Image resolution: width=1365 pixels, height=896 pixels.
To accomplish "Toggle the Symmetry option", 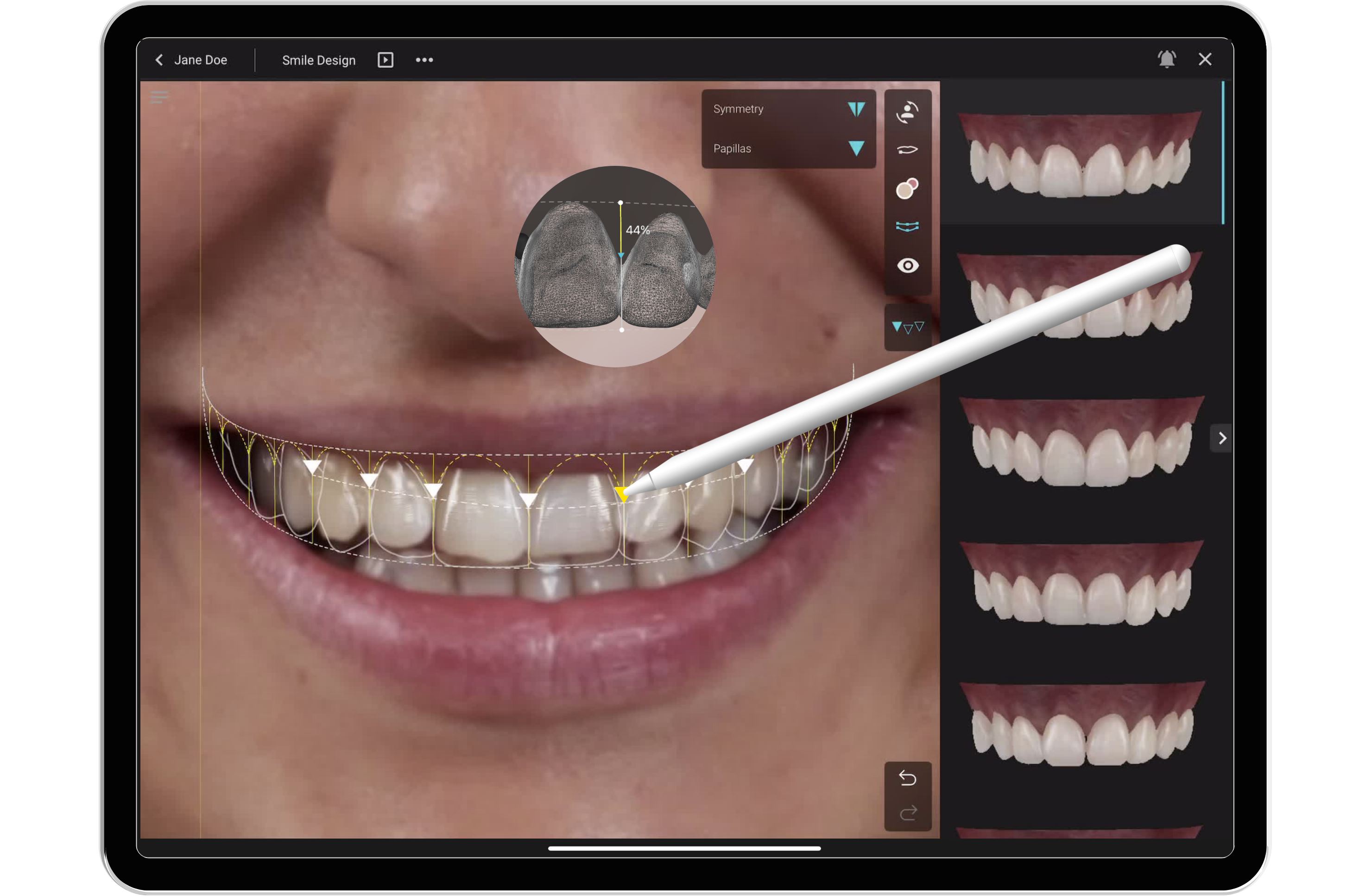I will [x=856, y=109].
